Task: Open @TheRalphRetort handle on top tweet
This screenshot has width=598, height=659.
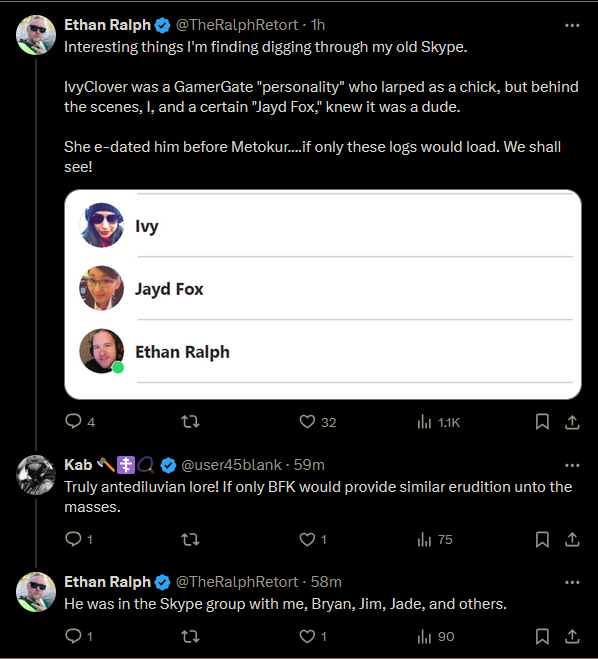Action: tap(237, 25)
